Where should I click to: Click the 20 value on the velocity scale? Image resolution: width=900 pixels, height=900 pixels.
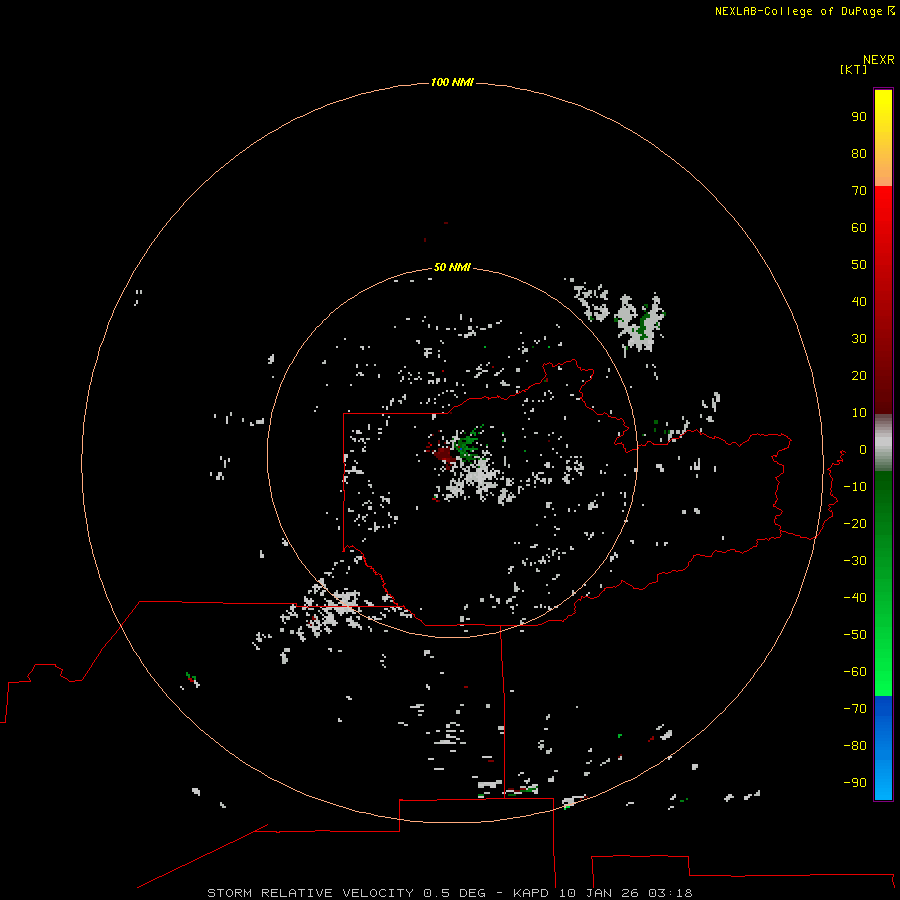point(859,376)
